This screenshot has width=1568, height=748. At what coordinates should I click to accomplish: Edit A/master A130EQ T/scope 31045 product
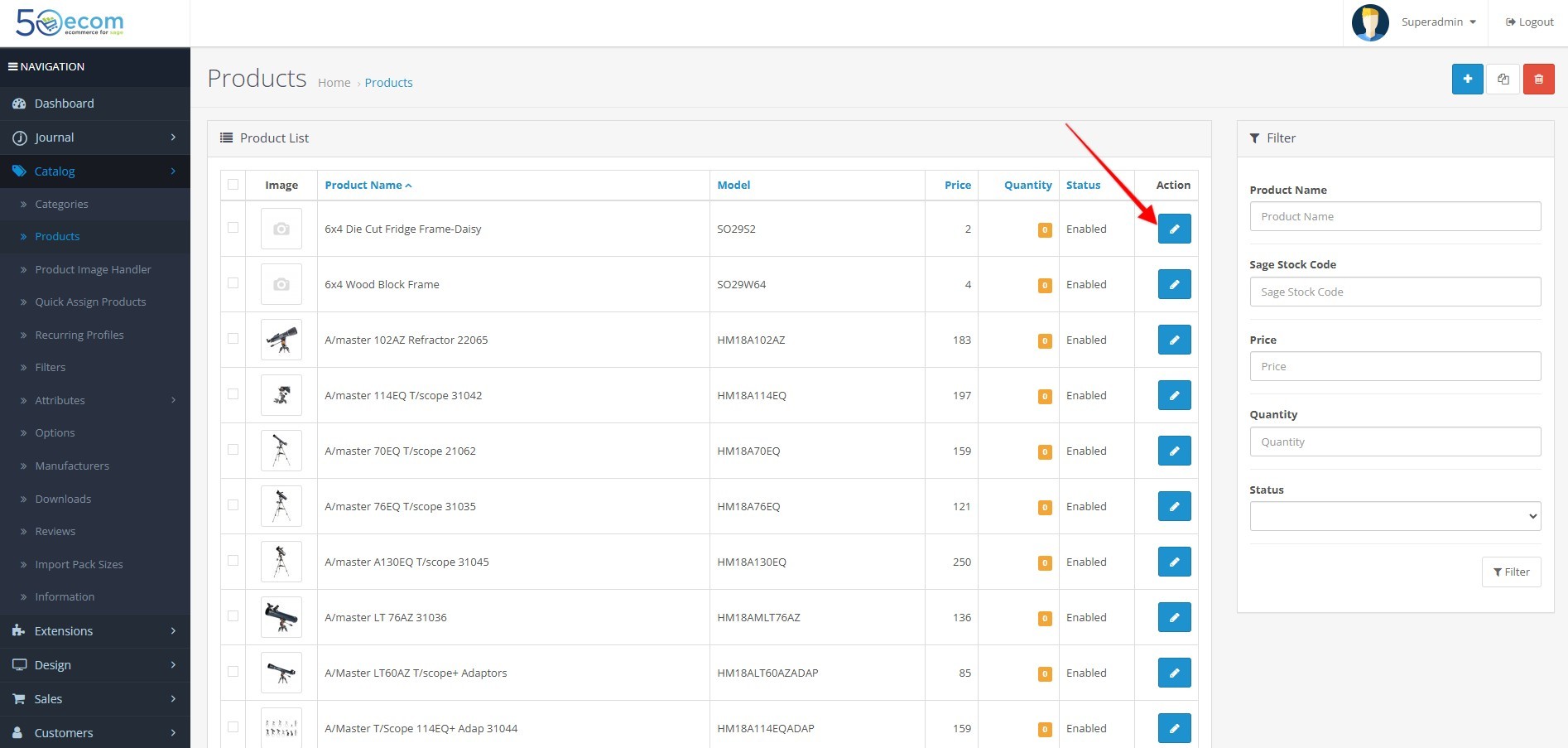point(1174,562)
